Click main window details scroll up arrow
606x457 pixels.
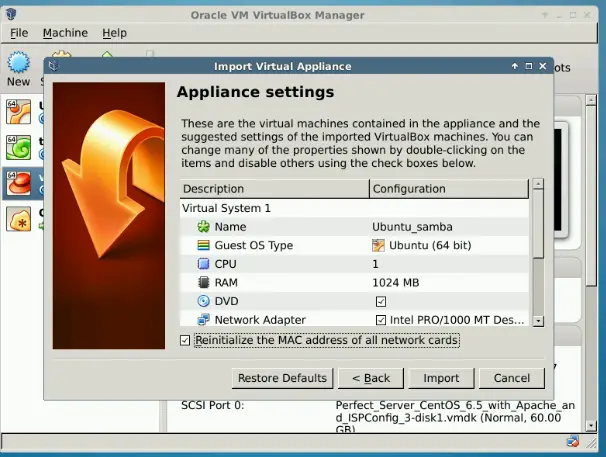pyautogui.click(x=591, y=100)
